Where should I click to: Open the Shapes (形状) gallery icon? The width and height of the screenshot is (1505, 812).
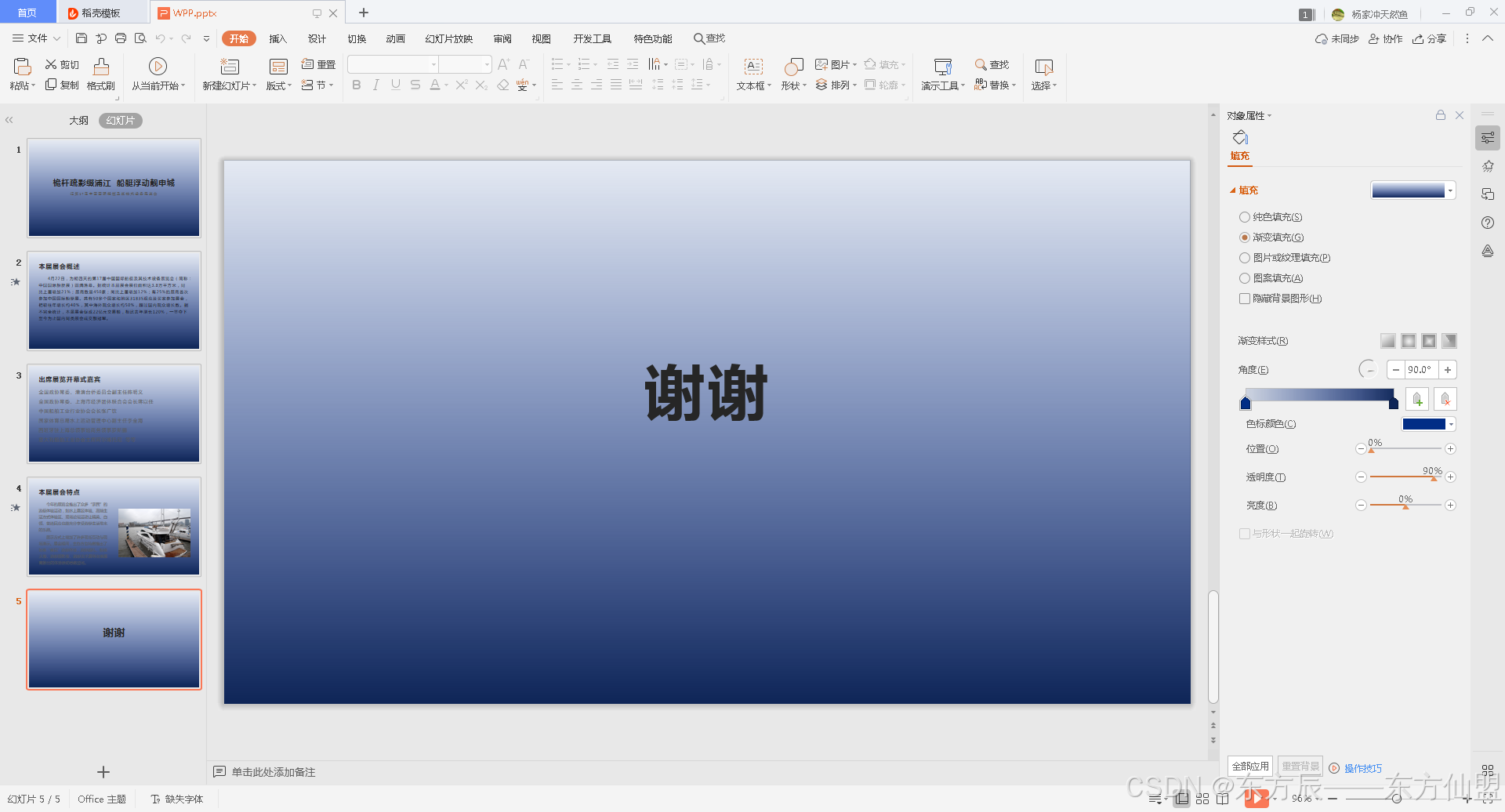pos(794,67)
